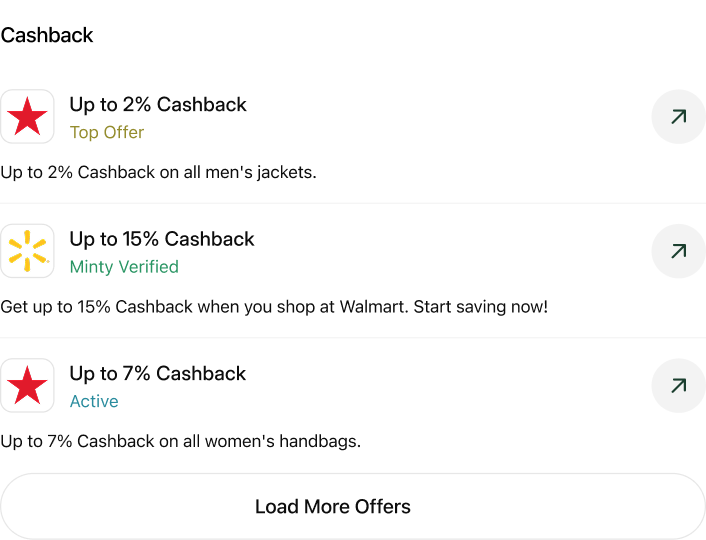Click the "Active" status label
706x540 pixels.
tap(94, 401)
